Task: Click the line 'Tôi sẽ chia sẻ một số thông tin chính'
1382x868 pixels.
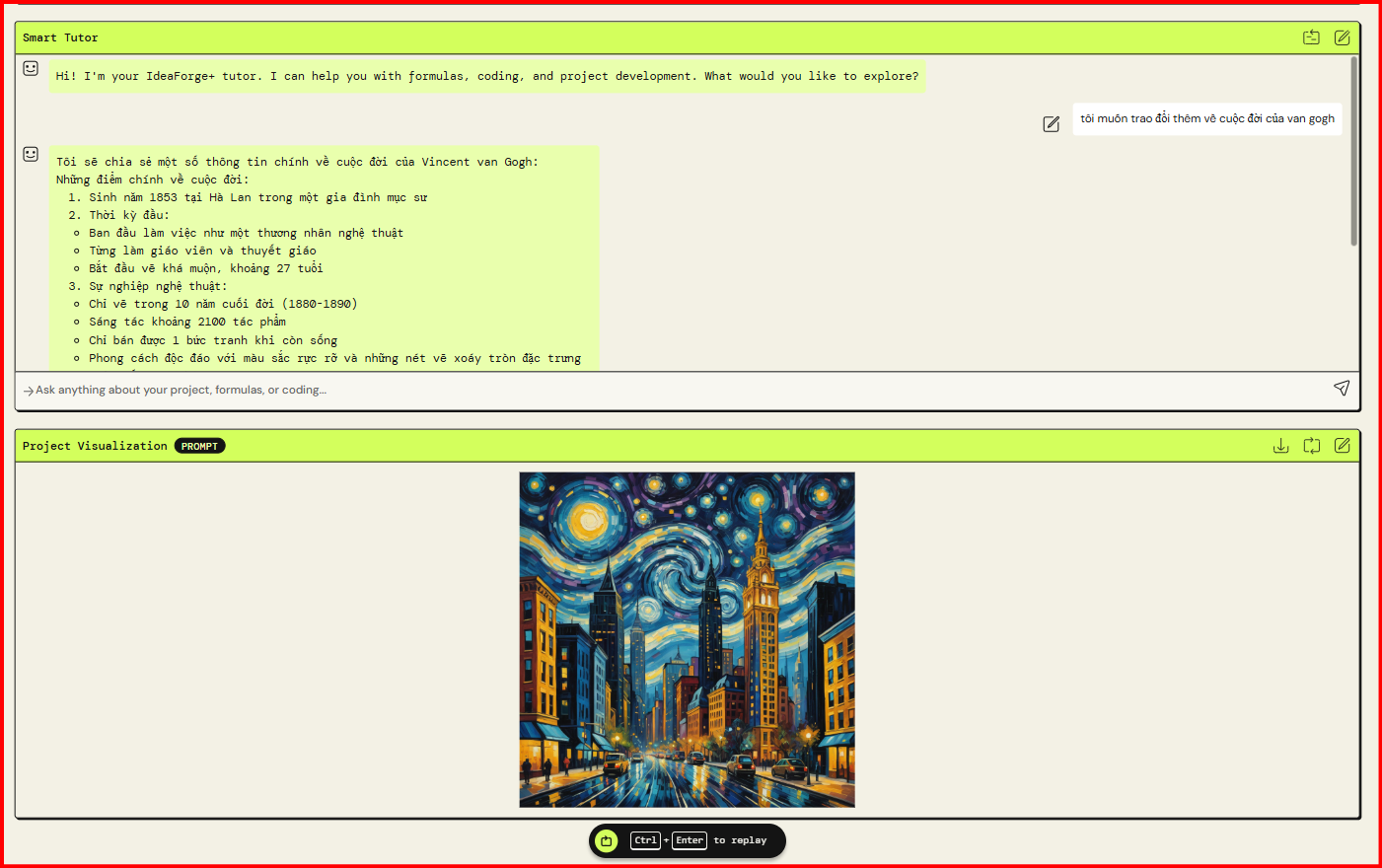Action: point(297,162)
